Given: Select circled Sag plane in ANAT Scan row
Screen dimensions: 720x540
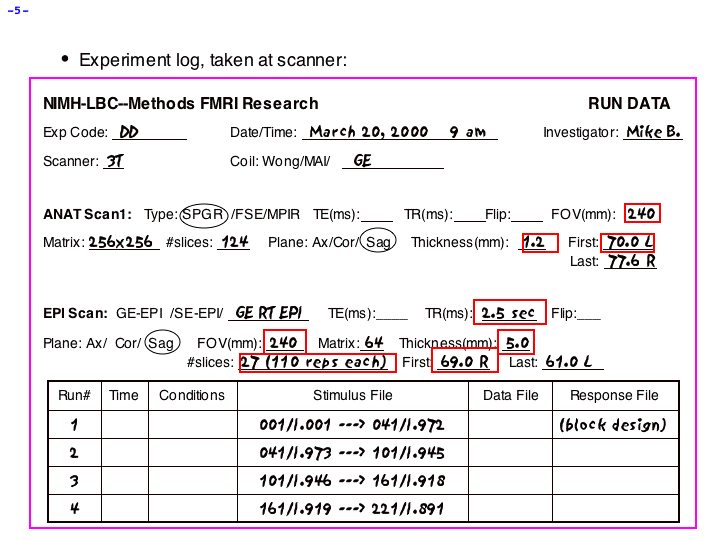Looking at the screenshot, I should coord(378,242).
